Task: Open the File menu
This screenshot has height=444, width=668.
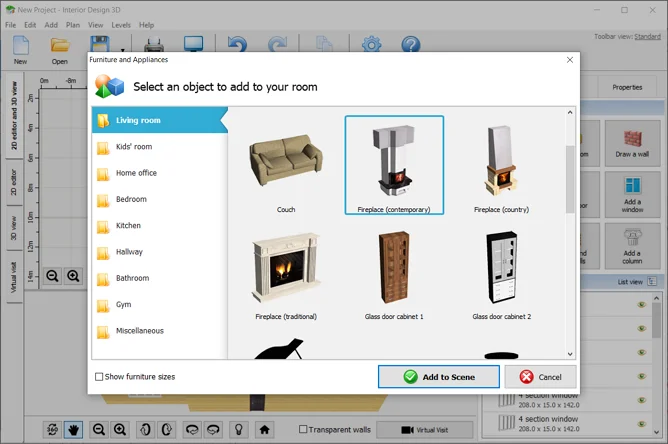Action: 10,25
